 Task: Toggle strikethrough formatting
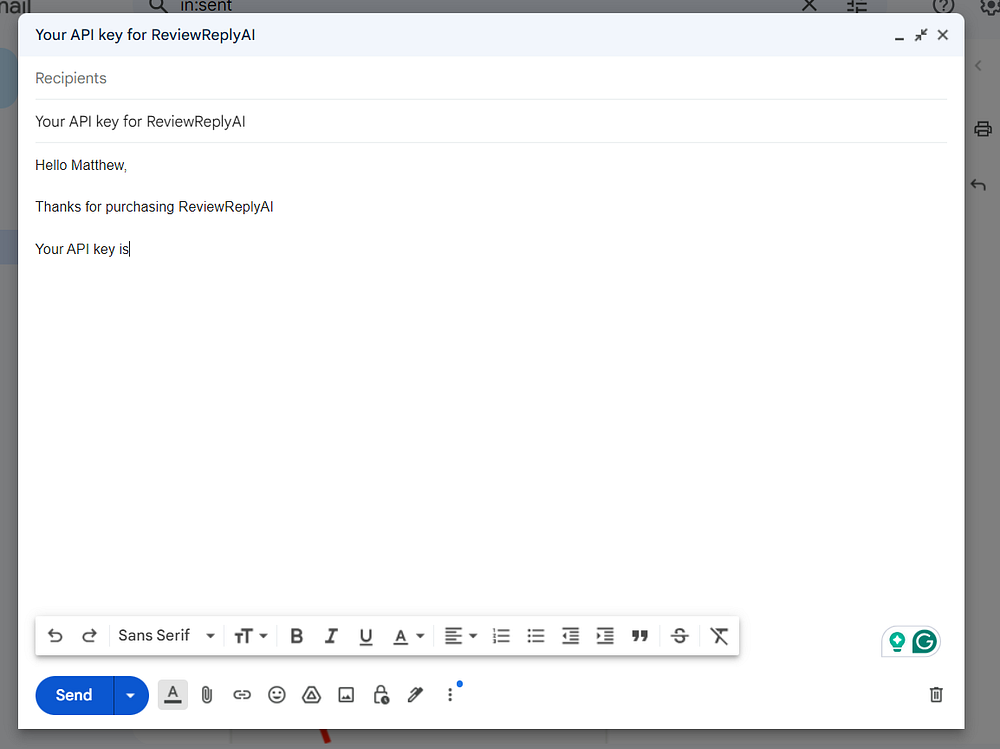click(680, 636)
